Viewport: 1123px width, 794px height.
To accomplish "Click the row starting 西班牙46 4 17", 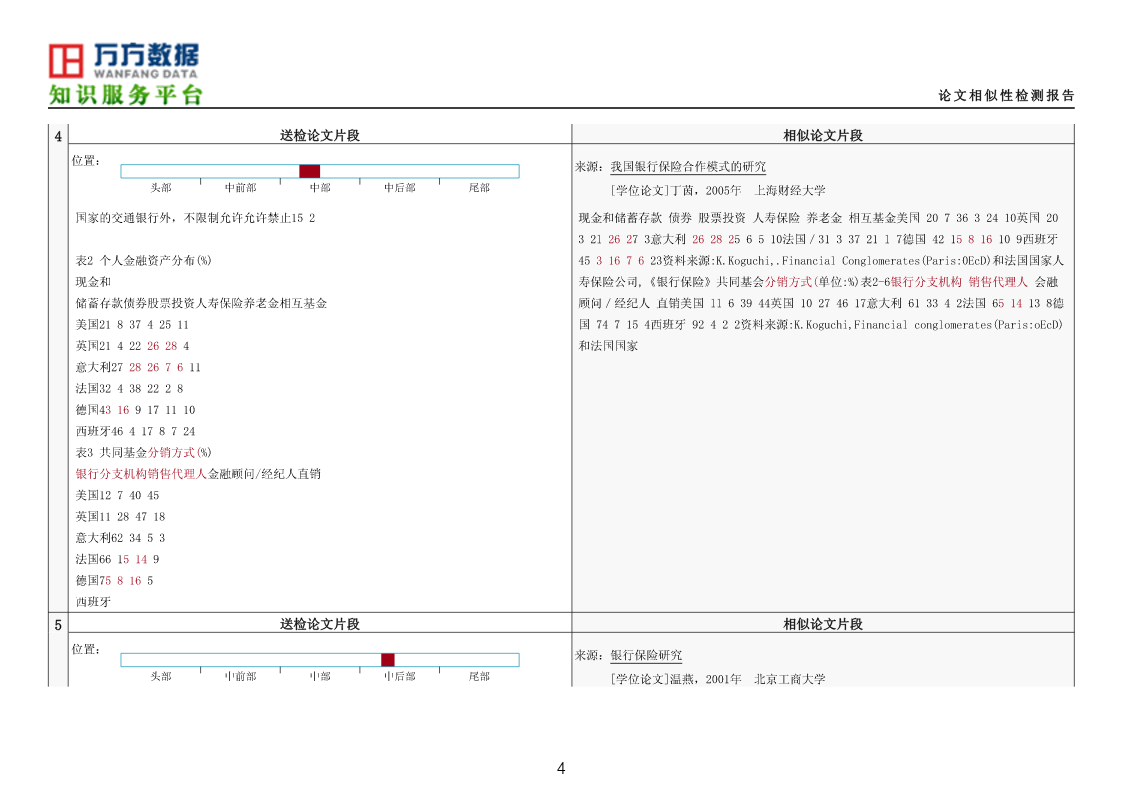I will click(135, 431).
